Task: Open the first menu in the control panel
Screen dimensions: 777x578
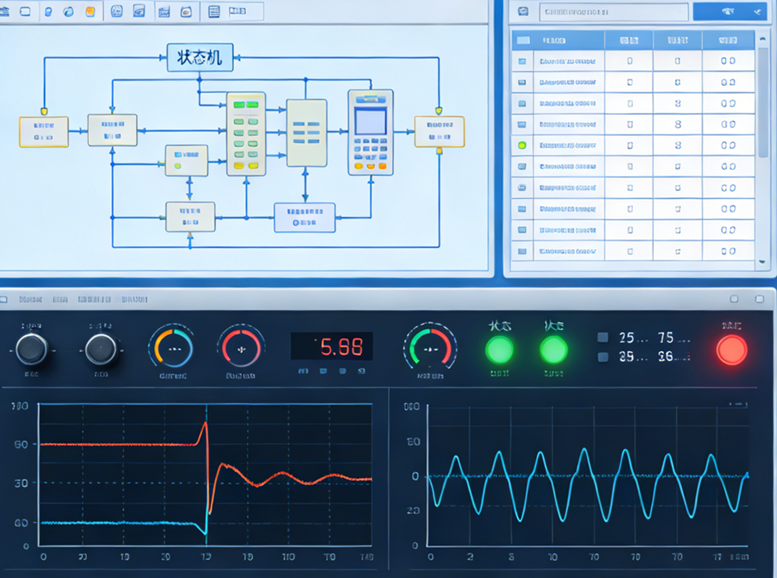Action: tap(29, 298)
